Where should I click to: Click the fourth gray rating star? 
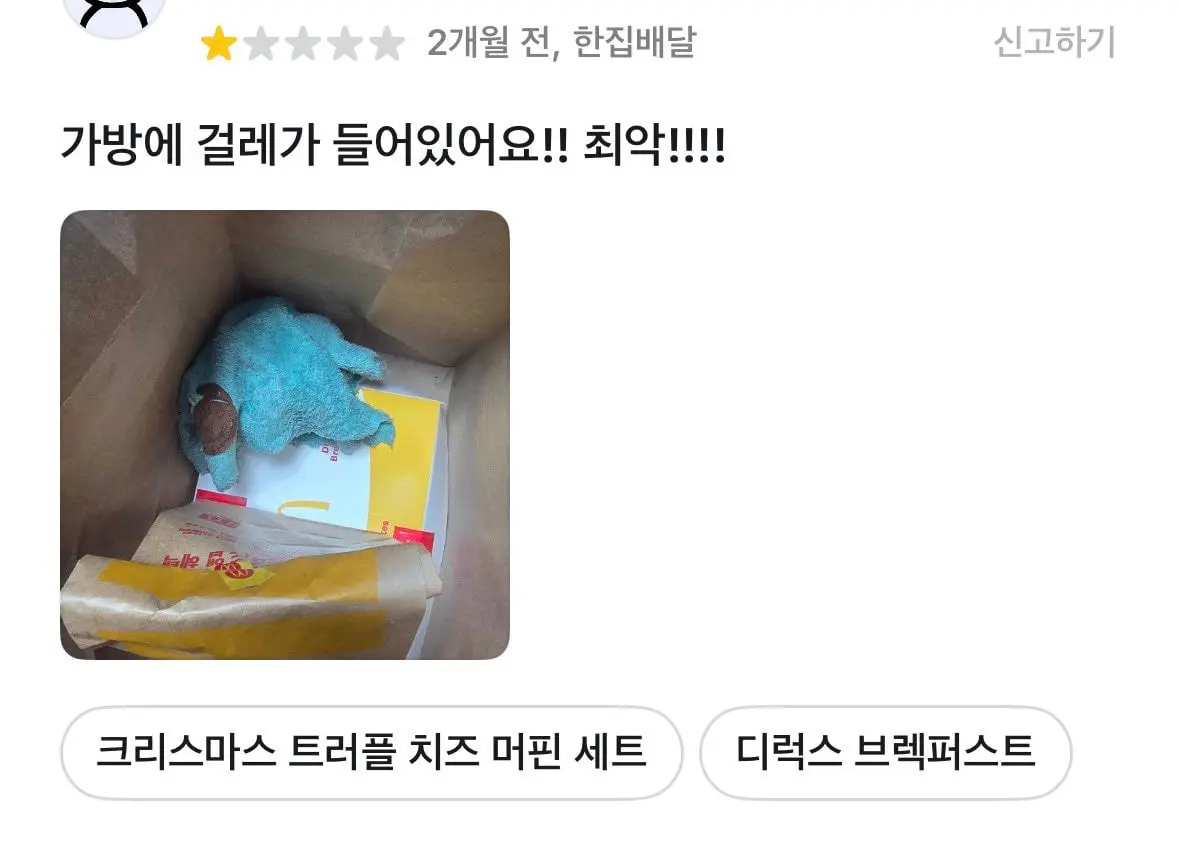click(x=345, y=43)
